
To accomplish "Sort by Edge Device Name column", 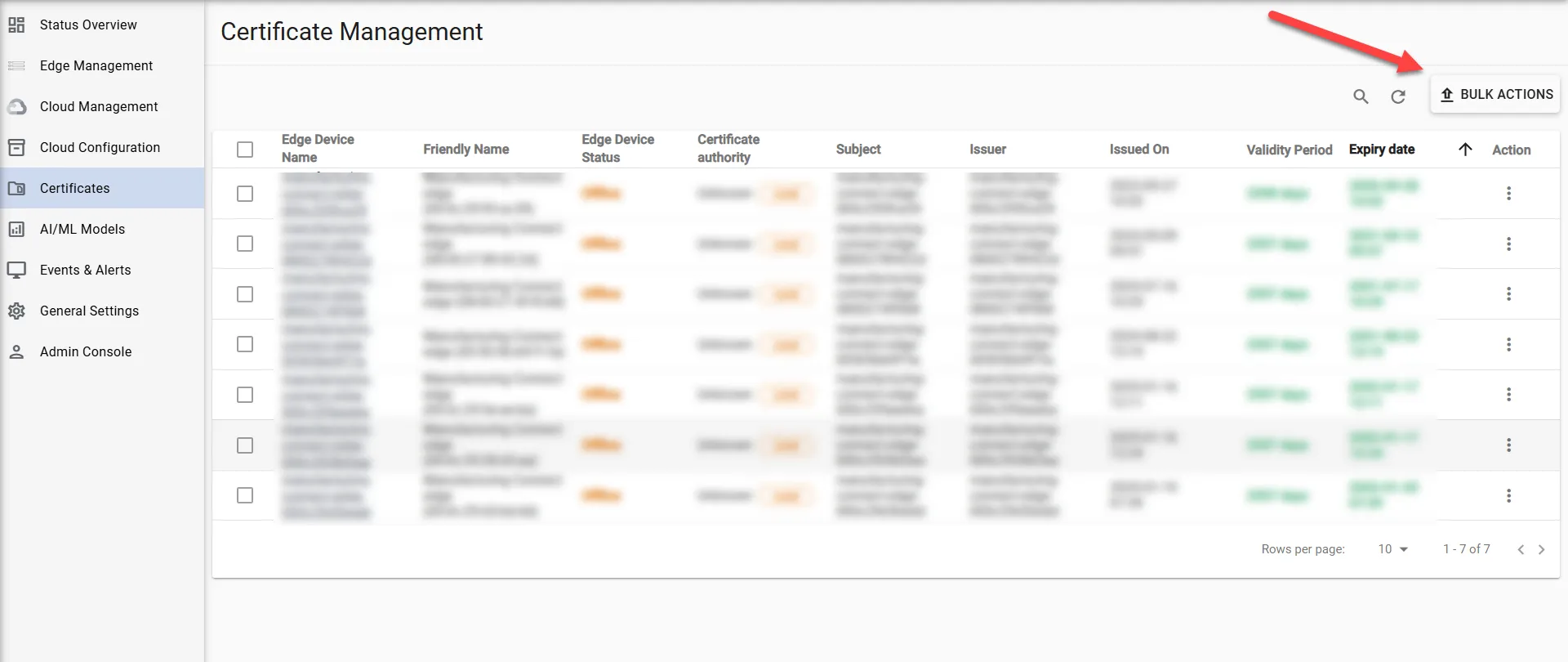I will [318, 149].
